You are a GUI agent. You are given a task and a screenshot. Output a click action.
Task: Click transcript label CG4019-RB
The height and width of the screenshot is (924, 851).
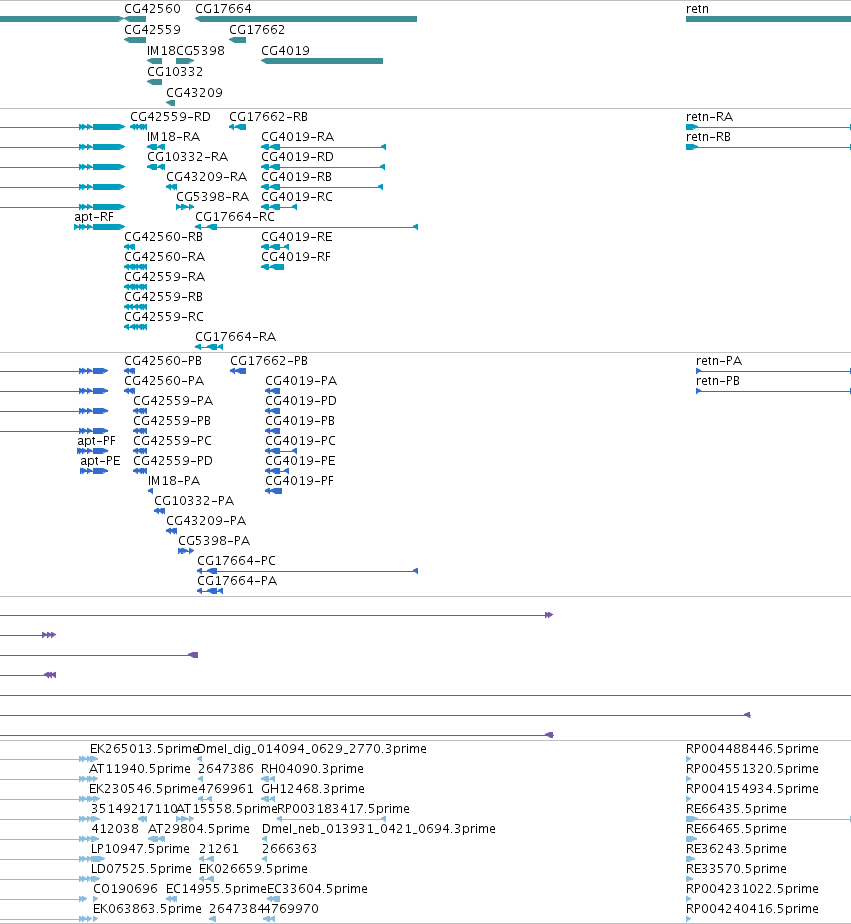coord(296,177)
